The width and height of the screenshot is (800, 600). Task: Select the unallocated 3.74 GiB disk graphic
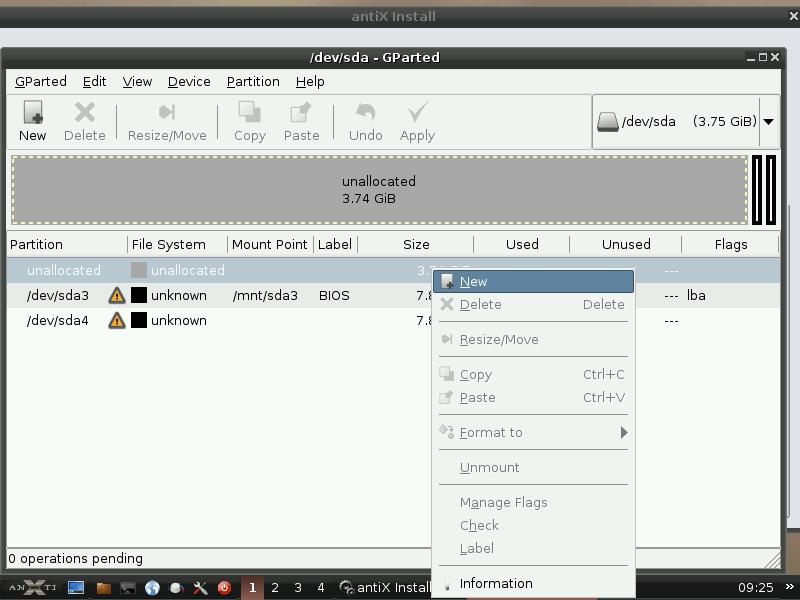coord(380,190)
